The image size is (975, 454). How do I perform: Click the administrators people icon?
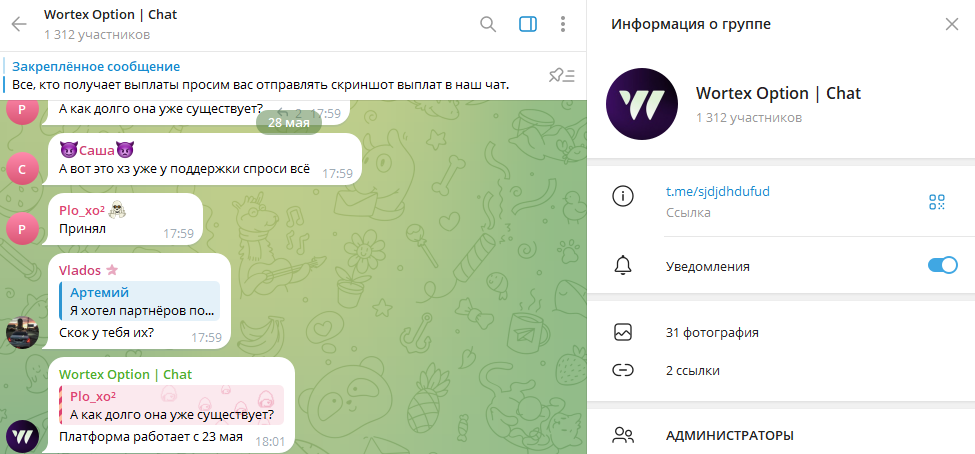pyautogui.click(x=622, y=435)
